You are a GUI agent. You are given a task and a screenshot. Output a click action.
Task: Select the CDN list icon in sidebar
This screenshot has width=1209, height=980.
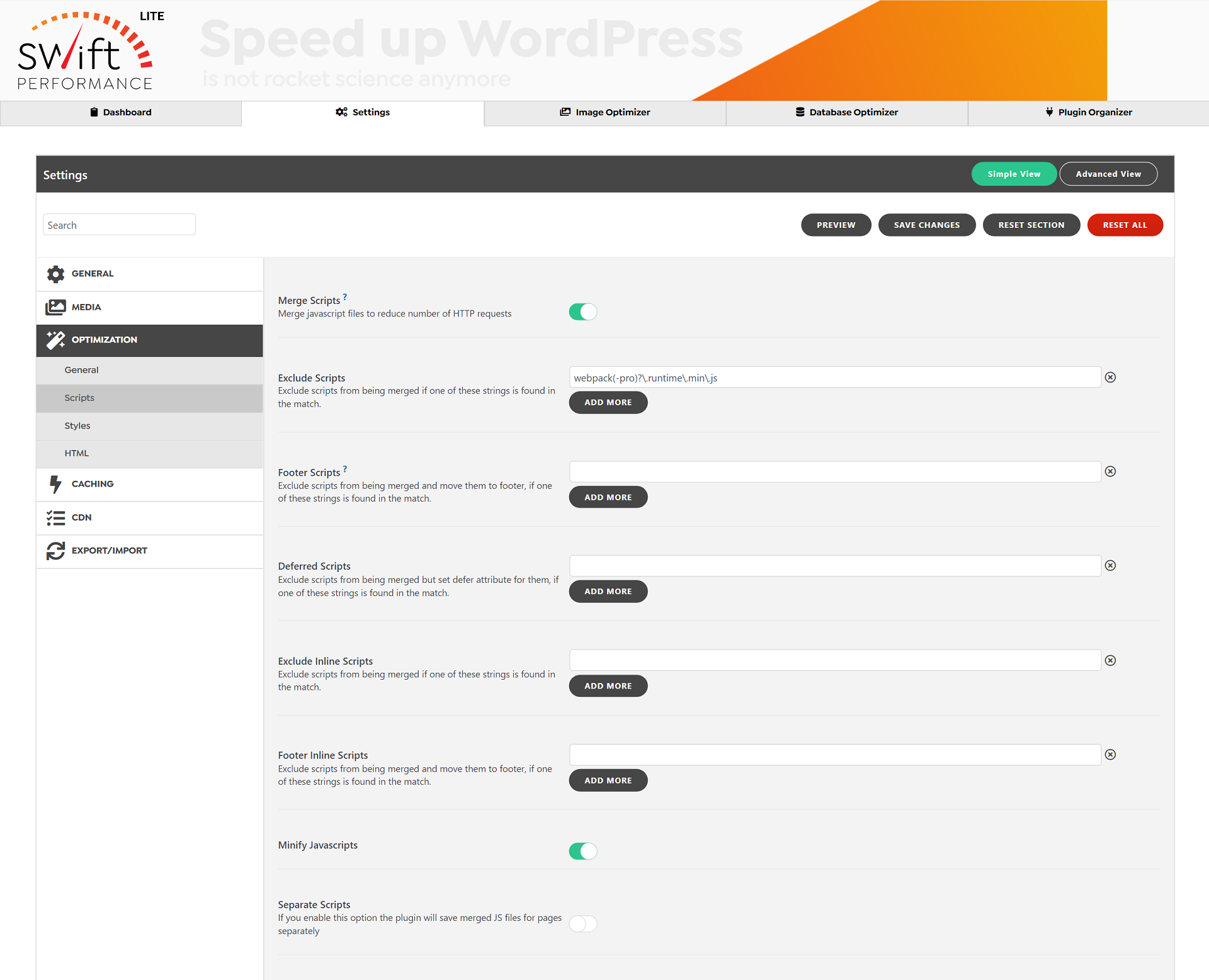pos(55,517)
